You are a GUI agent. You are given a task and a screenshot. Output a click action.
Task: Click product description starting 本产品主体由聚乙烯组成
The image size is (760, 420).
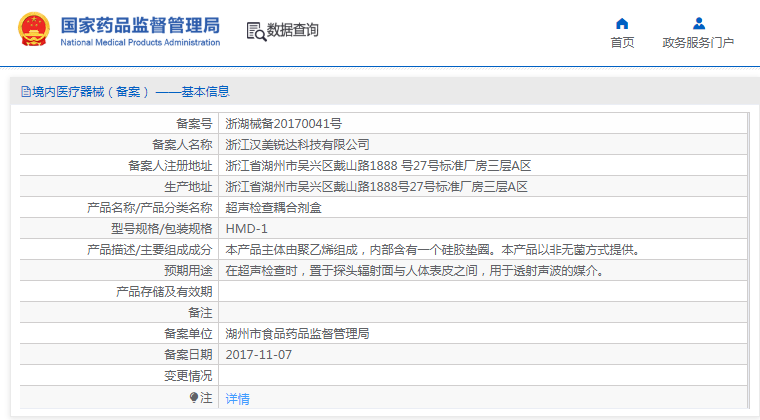434,249
